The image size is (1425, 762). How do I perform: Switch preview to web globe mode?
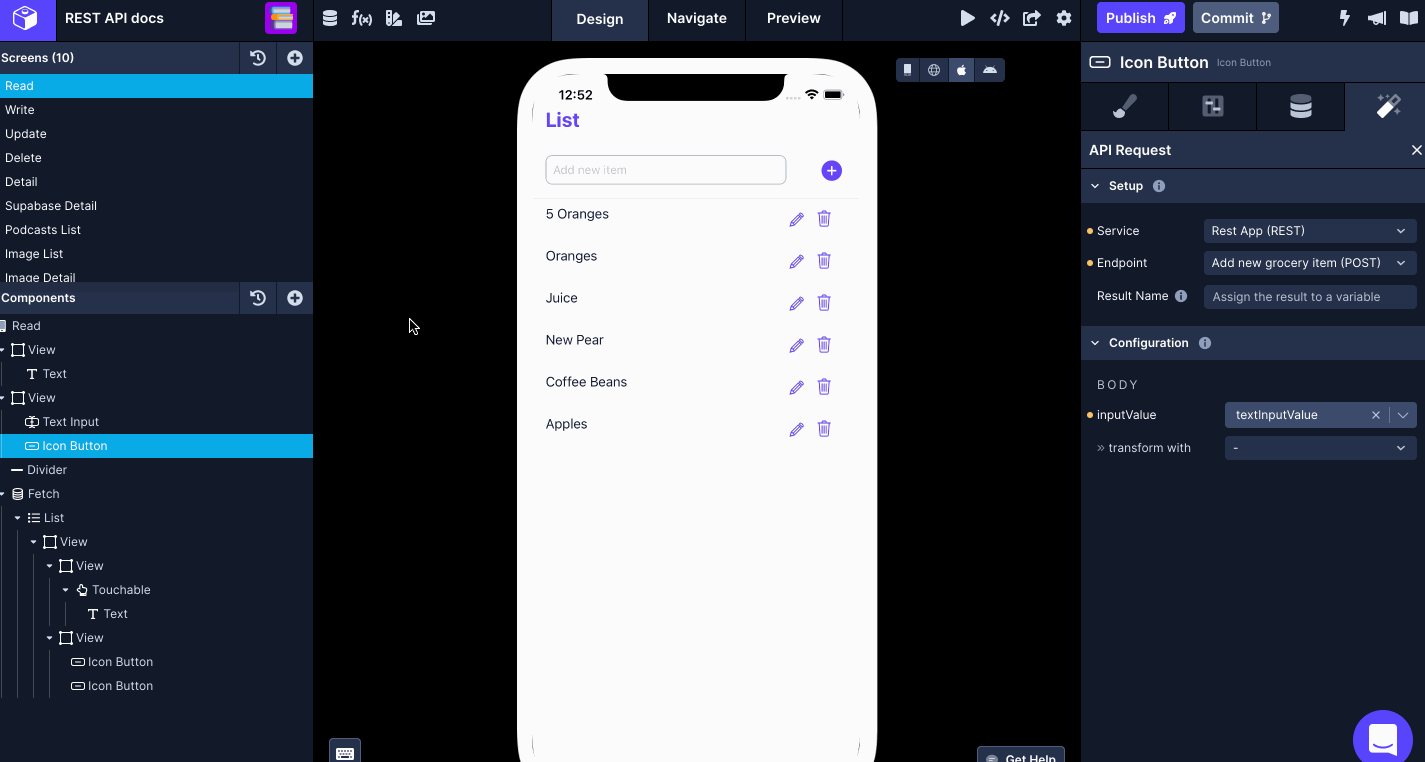click(934, 70)
